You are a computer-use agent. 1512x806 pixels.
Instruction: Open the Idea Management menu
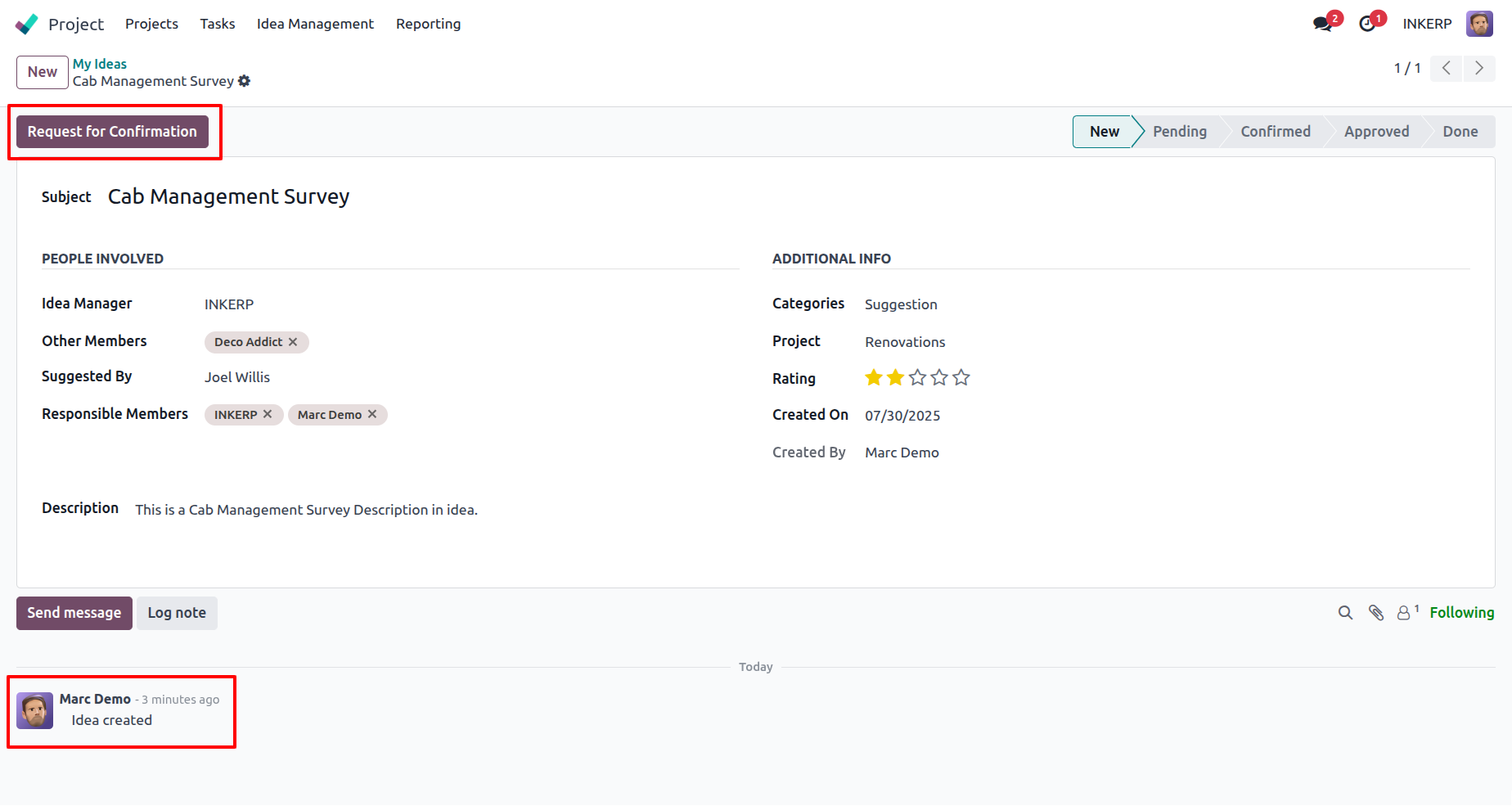click(315, 24)
